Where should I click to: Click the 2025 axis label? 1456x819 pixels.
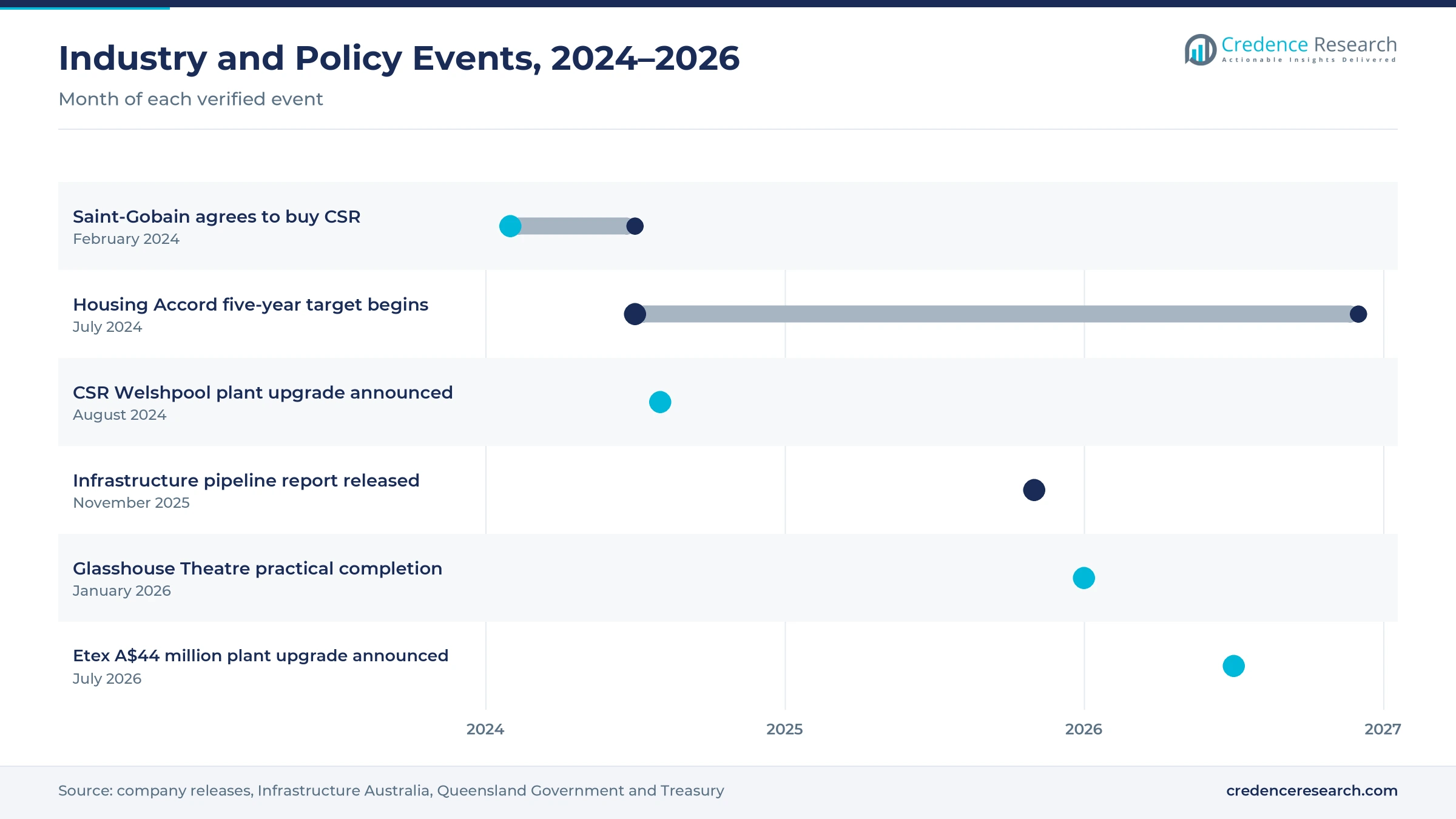coord(784,729)
